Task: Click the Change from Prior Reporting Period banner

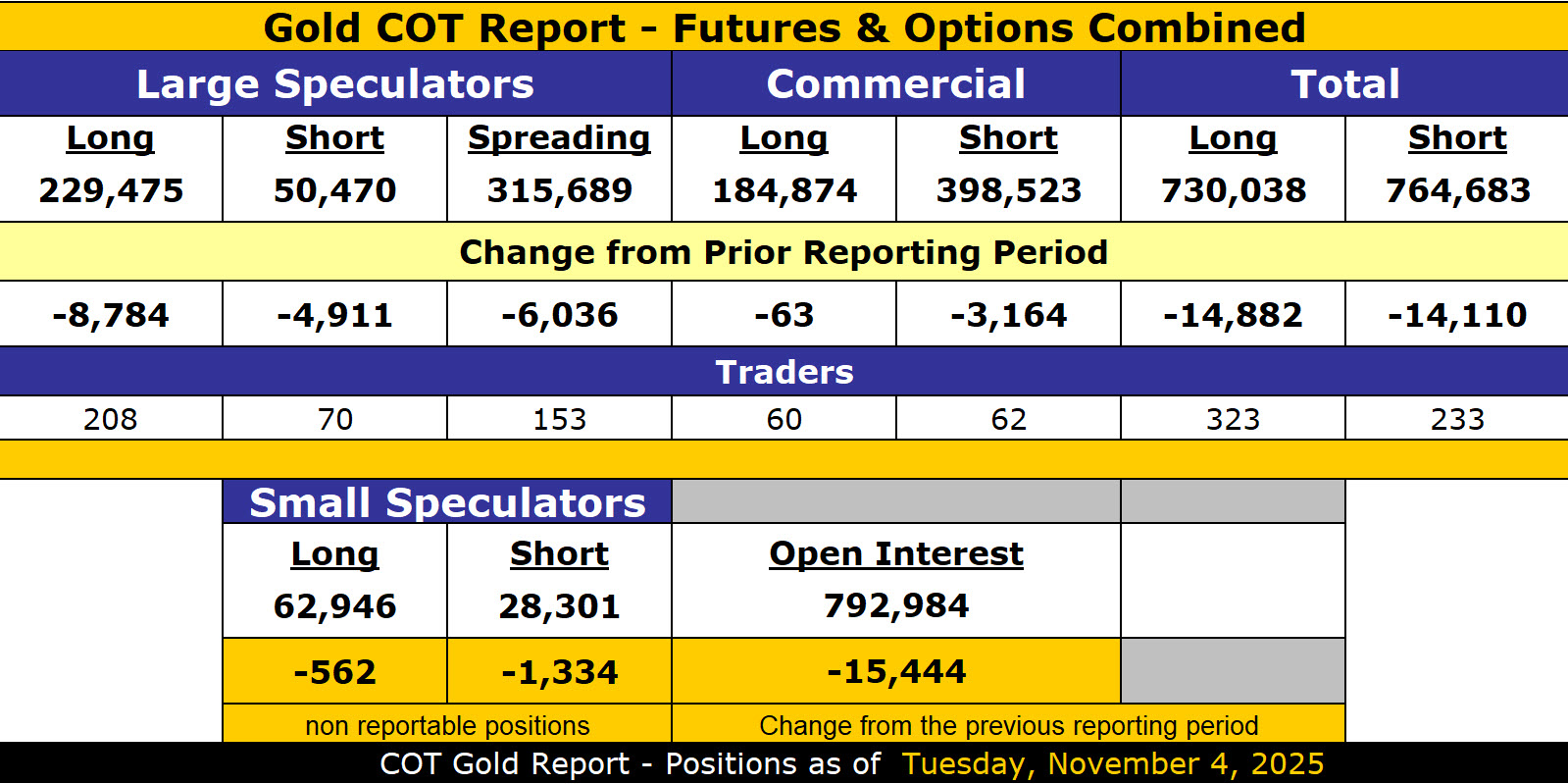Action: point(784,253)
